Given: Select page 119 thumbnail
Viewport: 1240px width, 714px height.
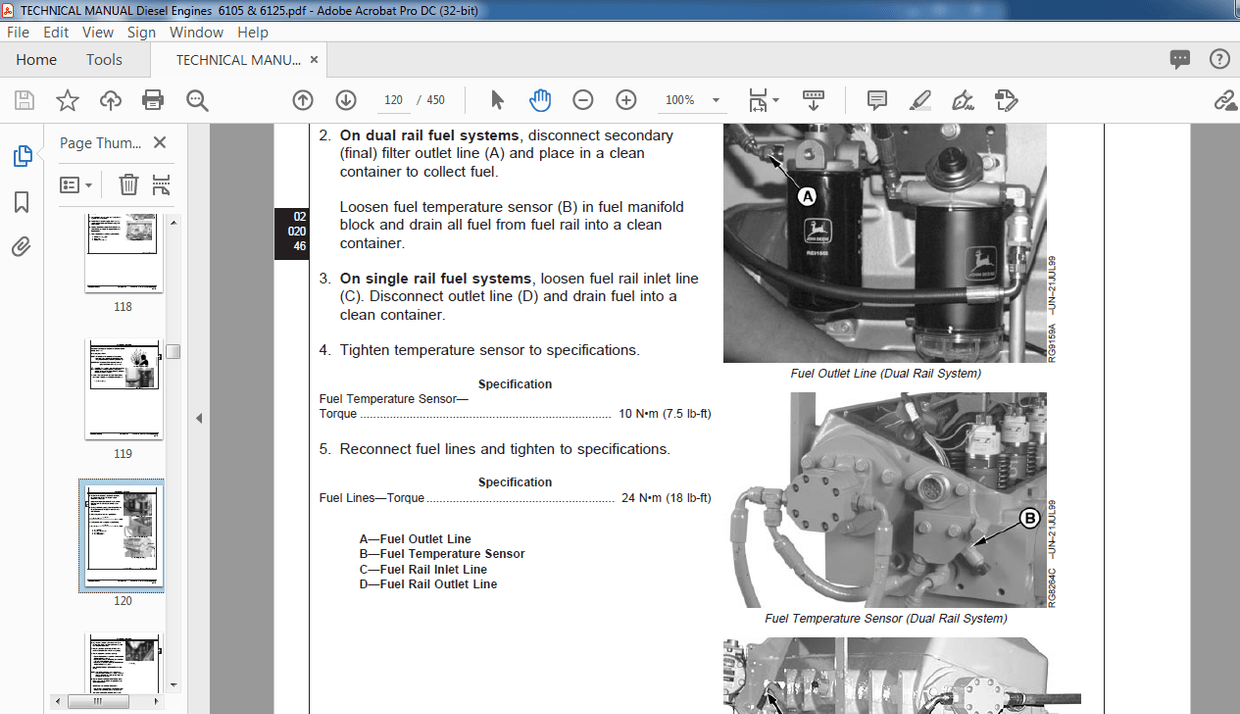Looking at the screenshot, I should click(x=123, y=390).
